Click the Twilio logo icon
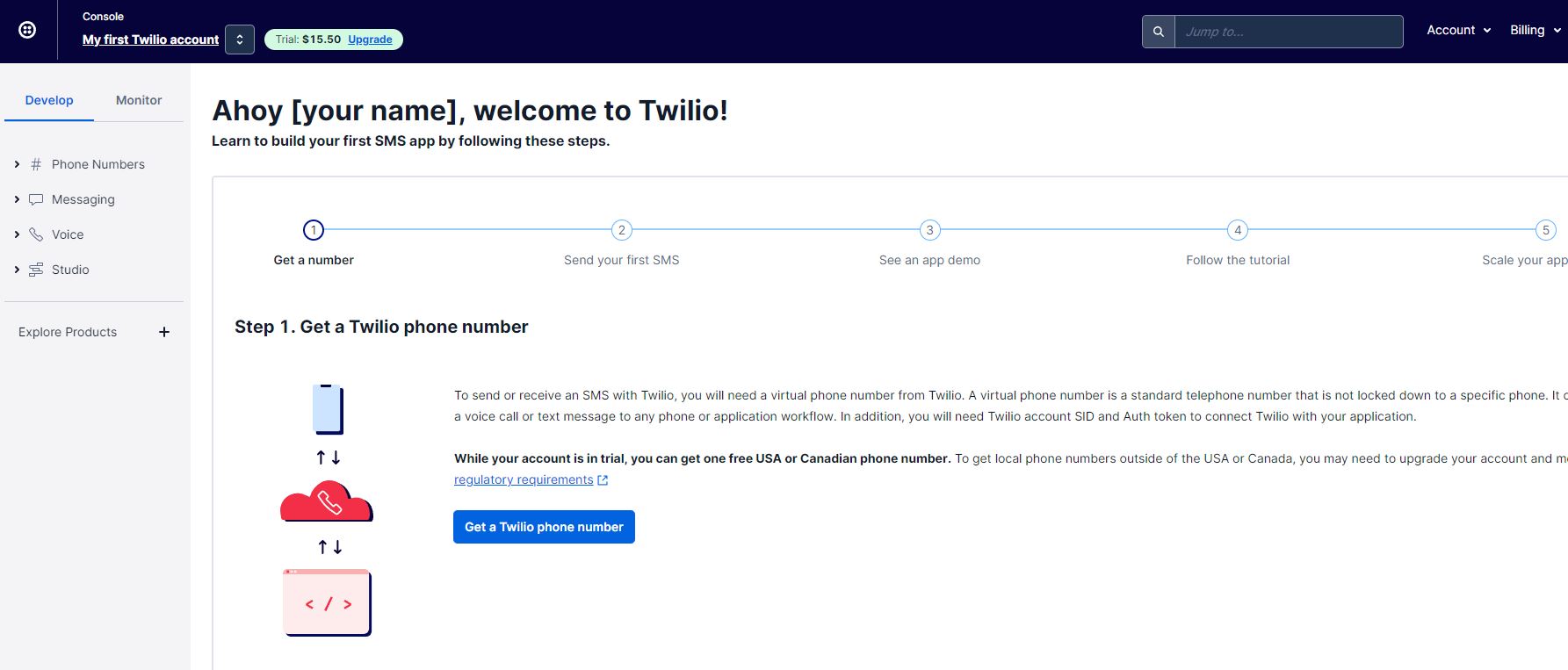 click(x=27, y=31)
